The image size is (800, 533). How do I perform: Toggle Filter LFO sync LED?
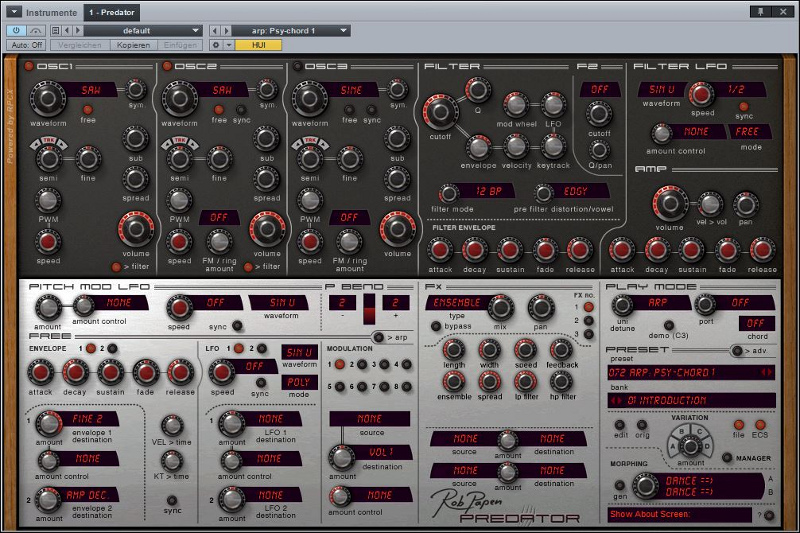743,107
